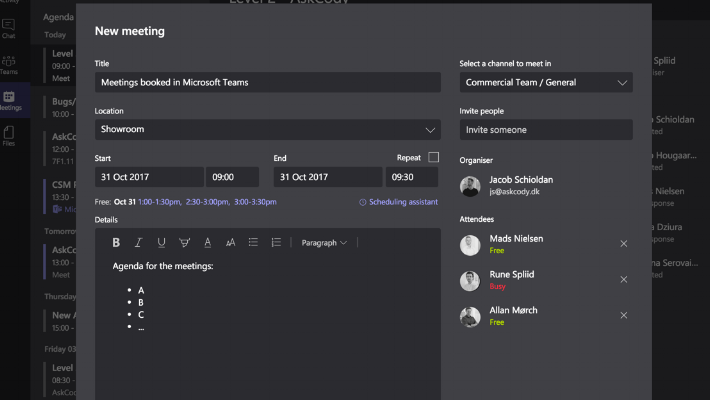This screenshot has width=710, height=400.
Task: Open Files in left sidebar
Action: pos(8,136)
